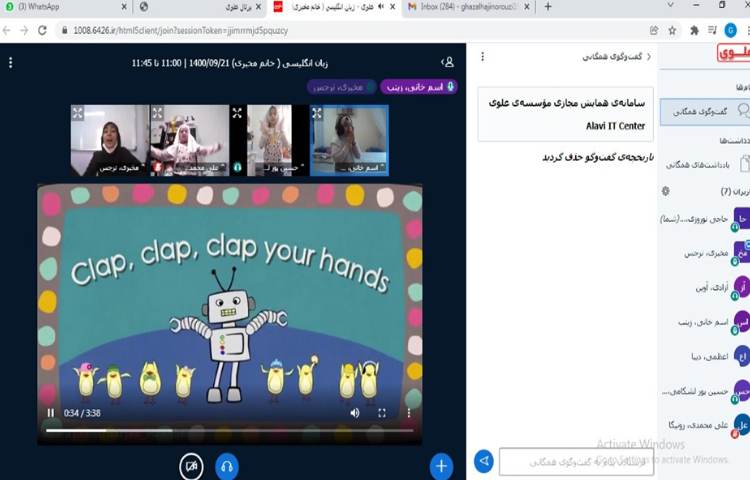Open the Chrome profile avatar
Screen dimensions: 750x480
point(730,31)
